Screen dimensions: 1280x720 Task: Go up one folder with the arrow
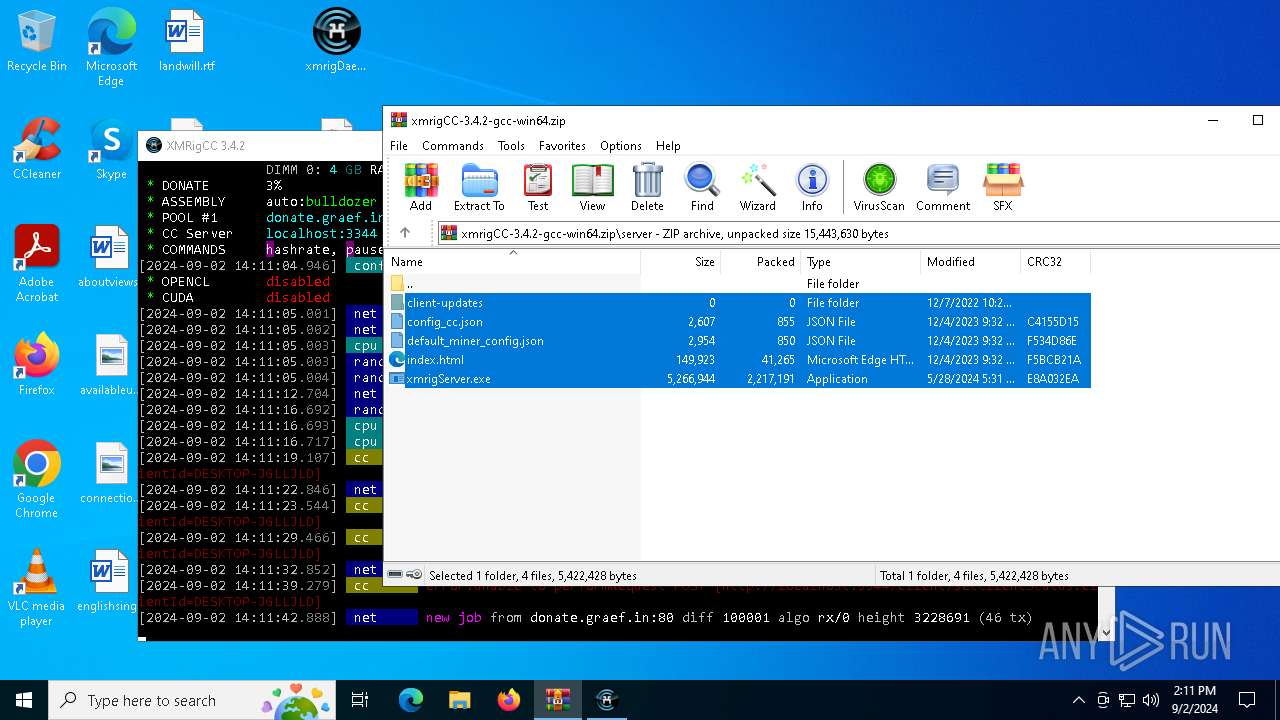pos(405,233)
